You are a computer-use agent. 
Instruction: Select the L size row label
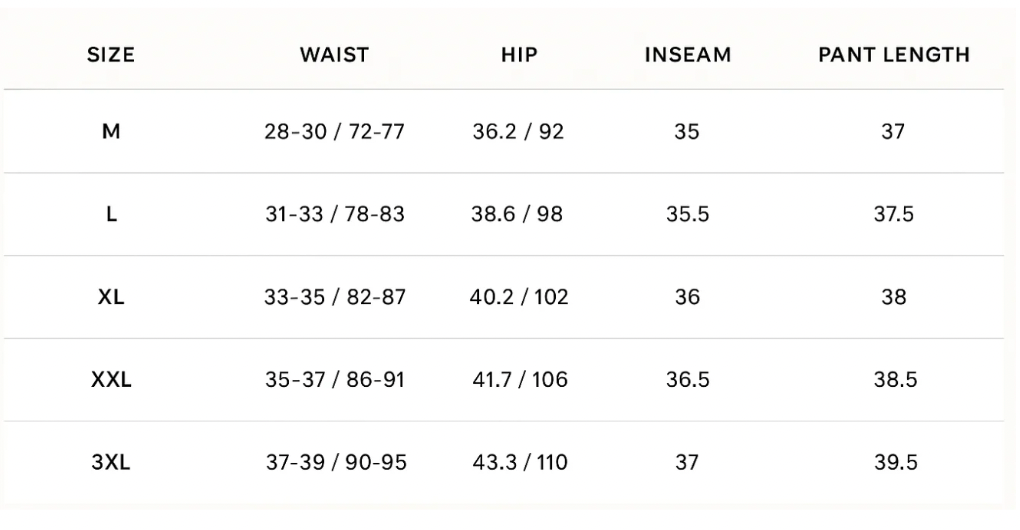111,214
